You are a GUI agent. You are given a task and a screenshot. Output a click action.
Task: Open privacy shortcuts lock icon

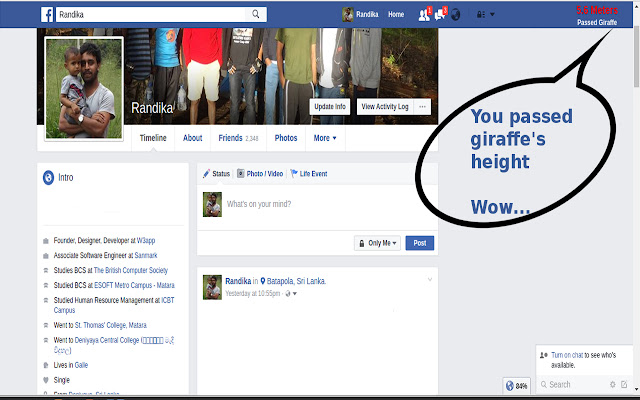coord(481,15)
